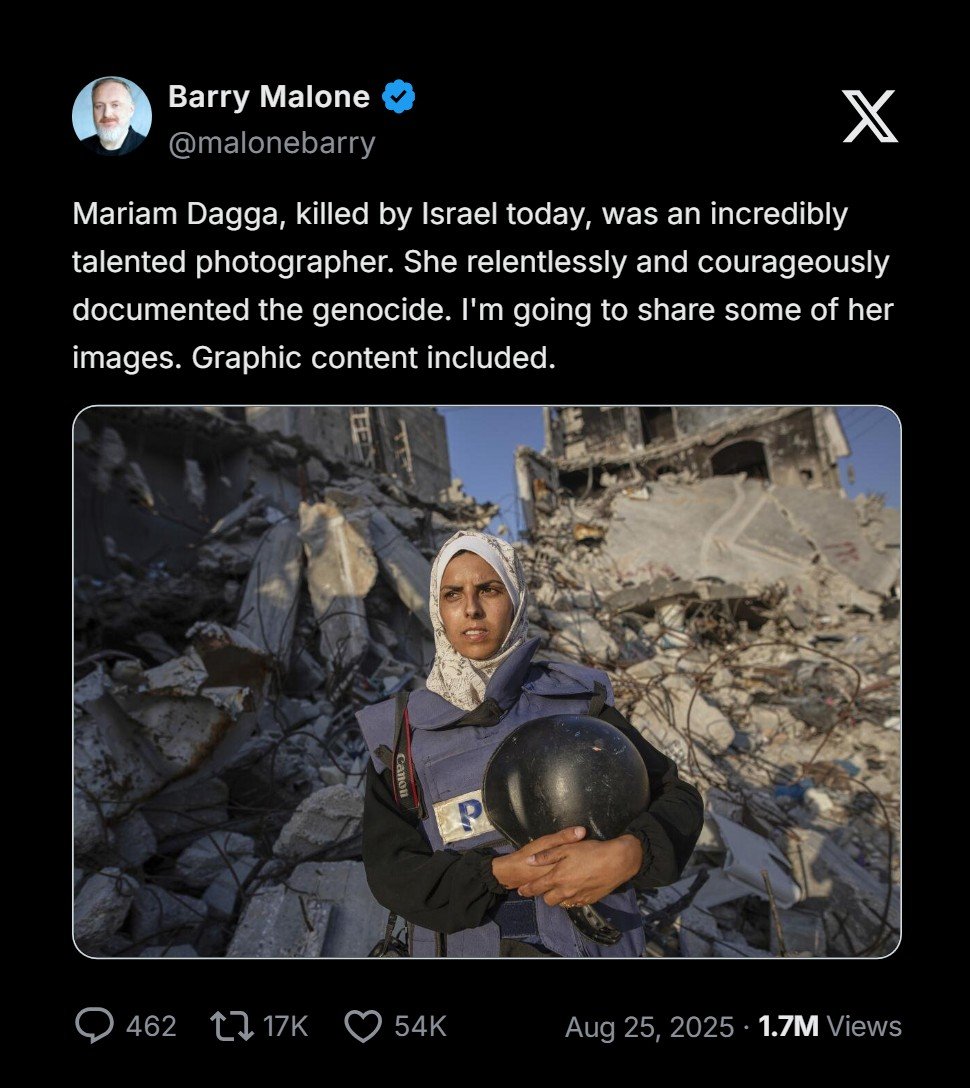Open the @malonebarry handle link
The height and width of the screenshot is (1088, 970).
(x=271, y=143)
